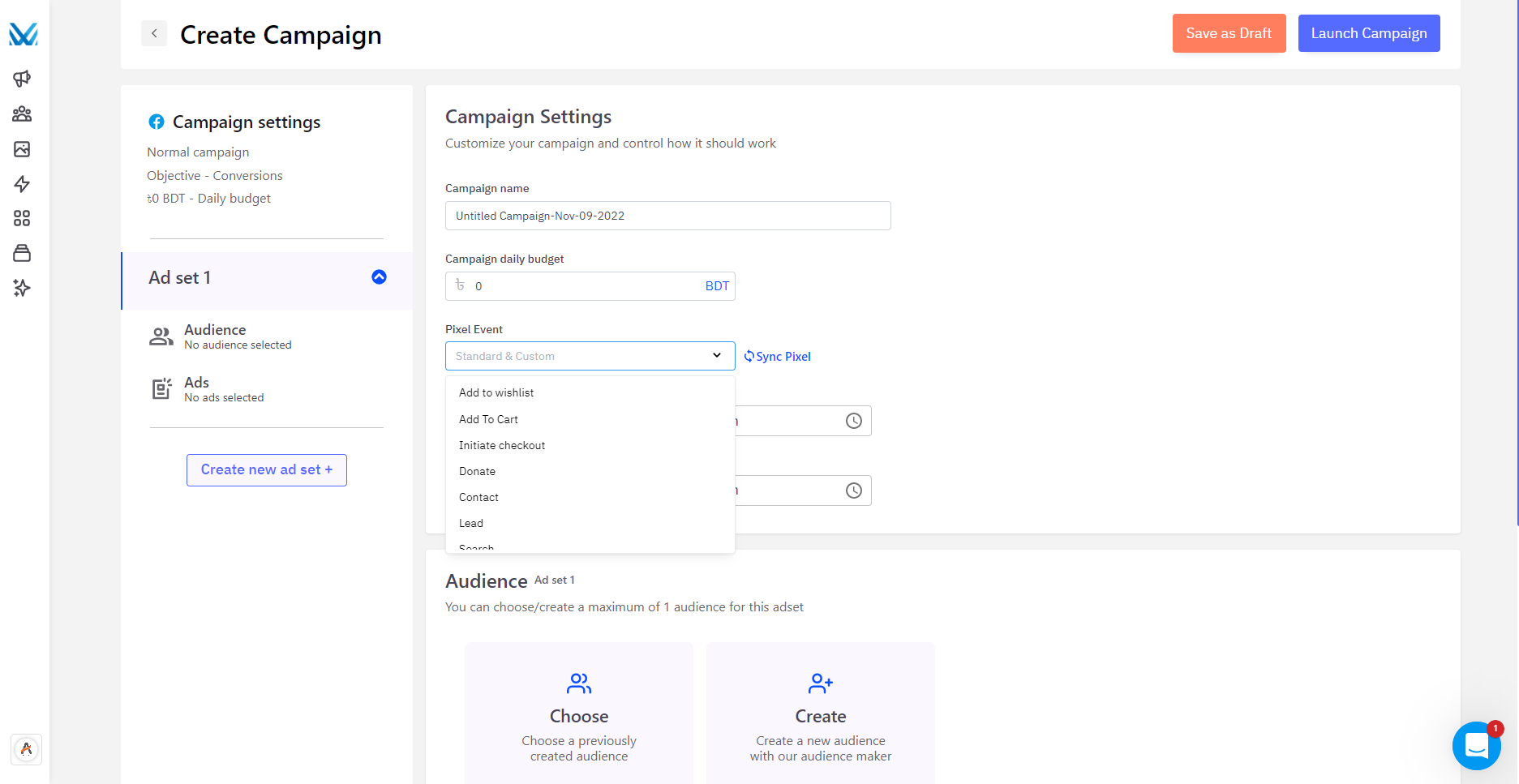Image resolution: width=1519 pixels, height=784 pixels.
Task: Click the BDT currency selector
Action: tap(717, 286)
